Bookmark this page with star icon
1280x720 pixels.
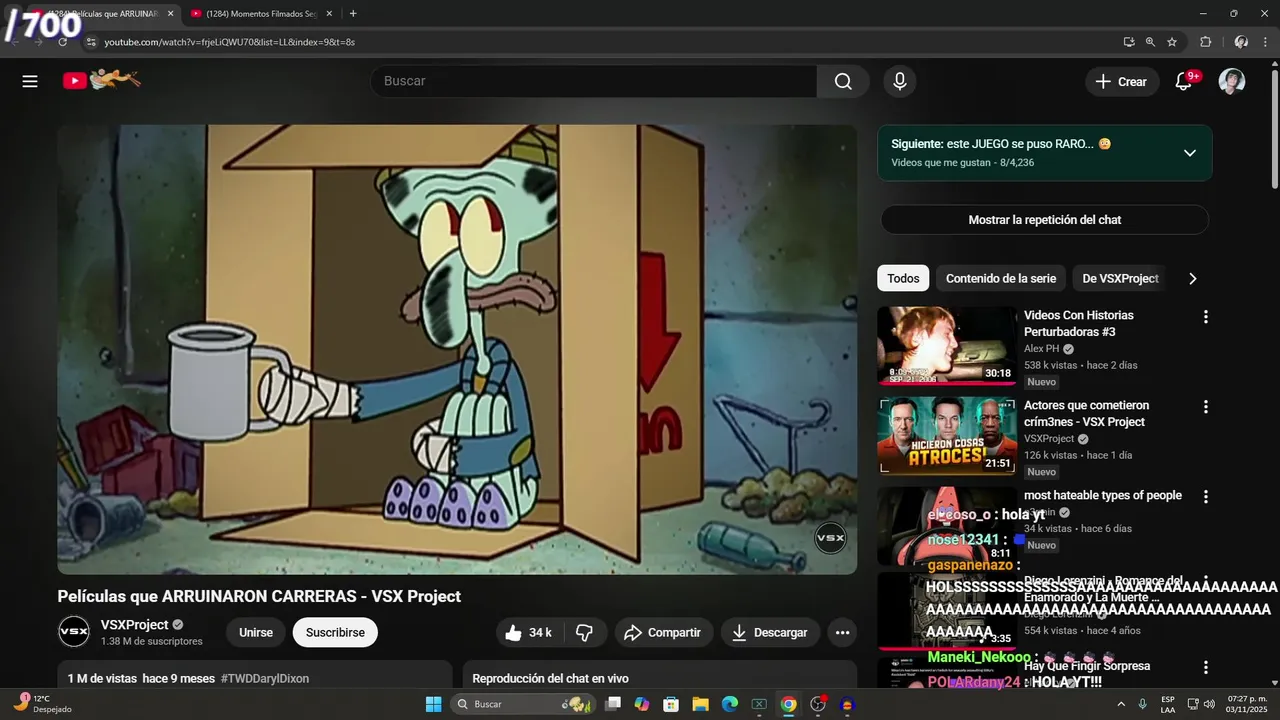1172,42
